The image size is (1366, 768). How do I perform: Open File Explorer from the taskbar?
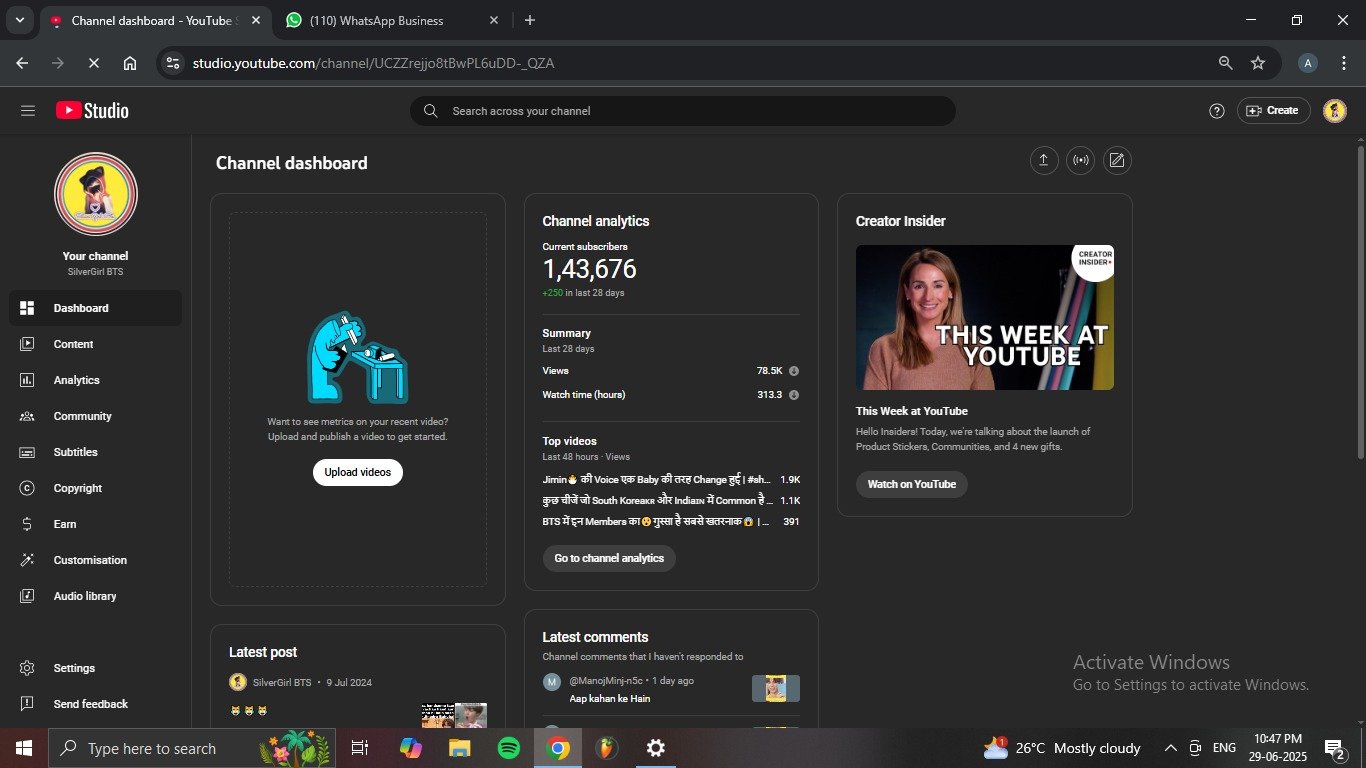pyautogui.click(x=460, y=748)
